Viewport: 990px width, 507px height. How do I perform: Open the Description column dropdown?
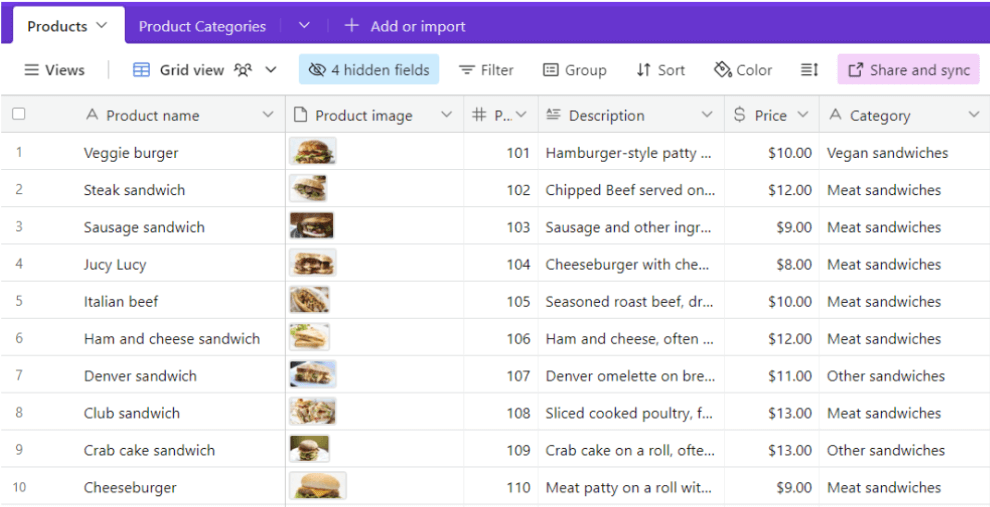[x=707, y=115]
